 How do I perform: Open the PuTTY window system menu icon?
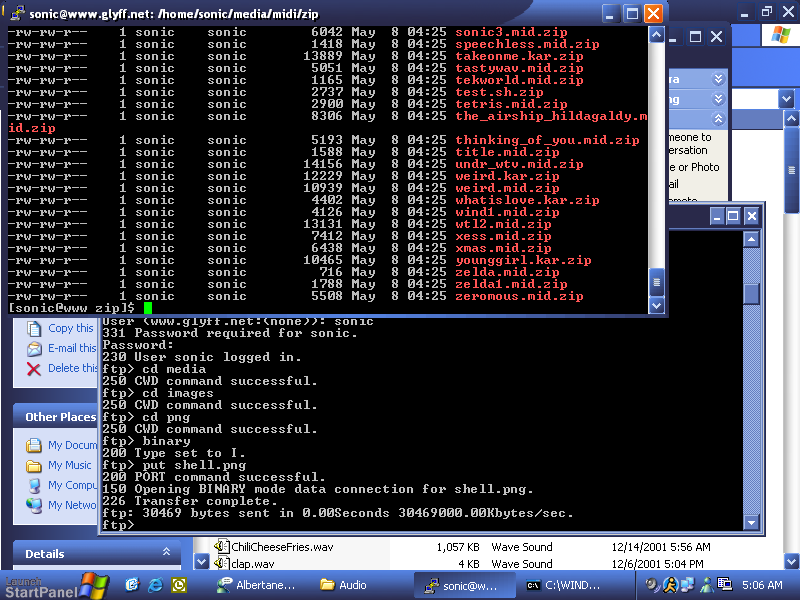15,14
